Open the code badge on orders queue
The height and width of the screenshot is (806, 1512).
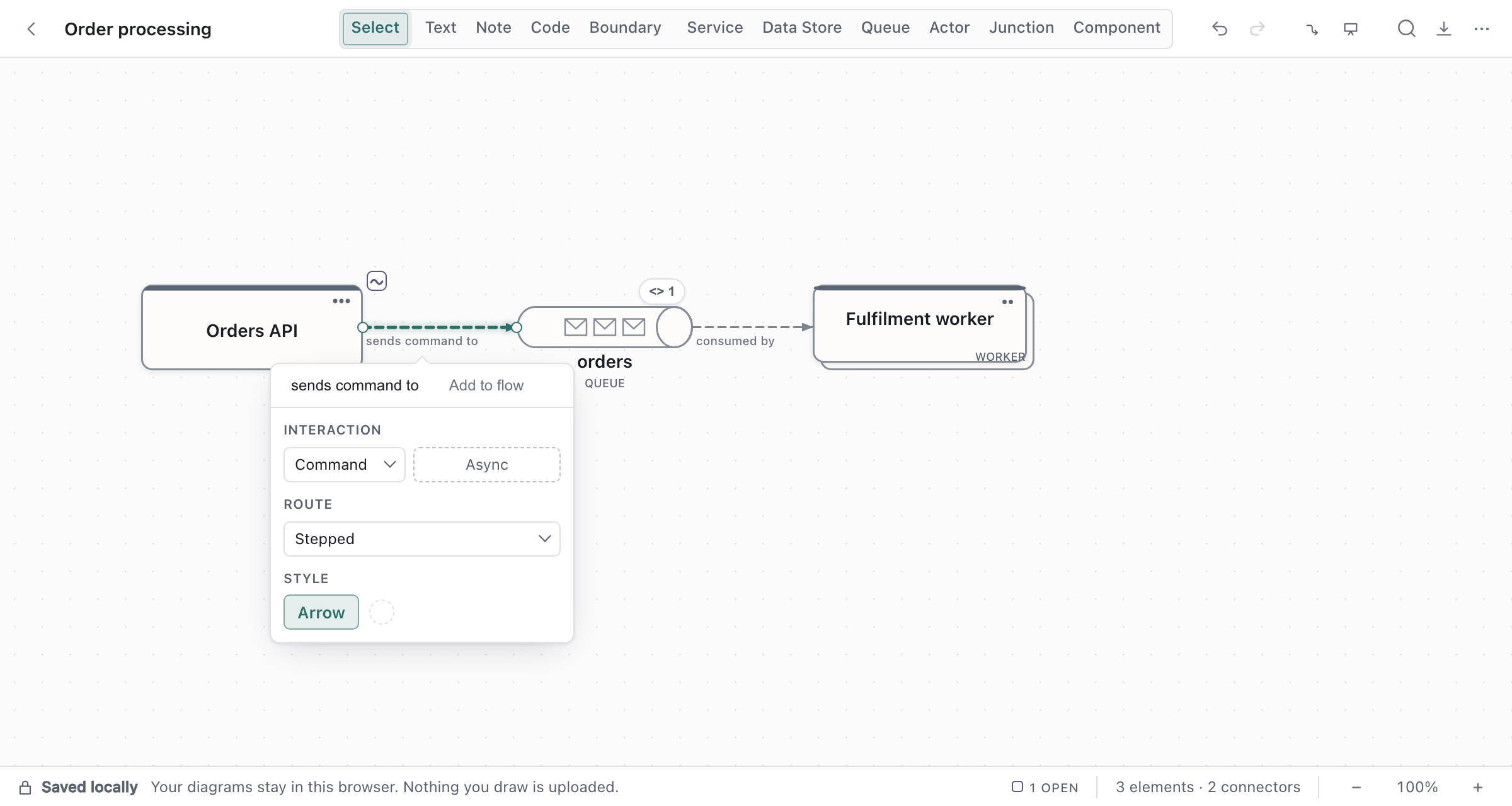click(661, 292)
